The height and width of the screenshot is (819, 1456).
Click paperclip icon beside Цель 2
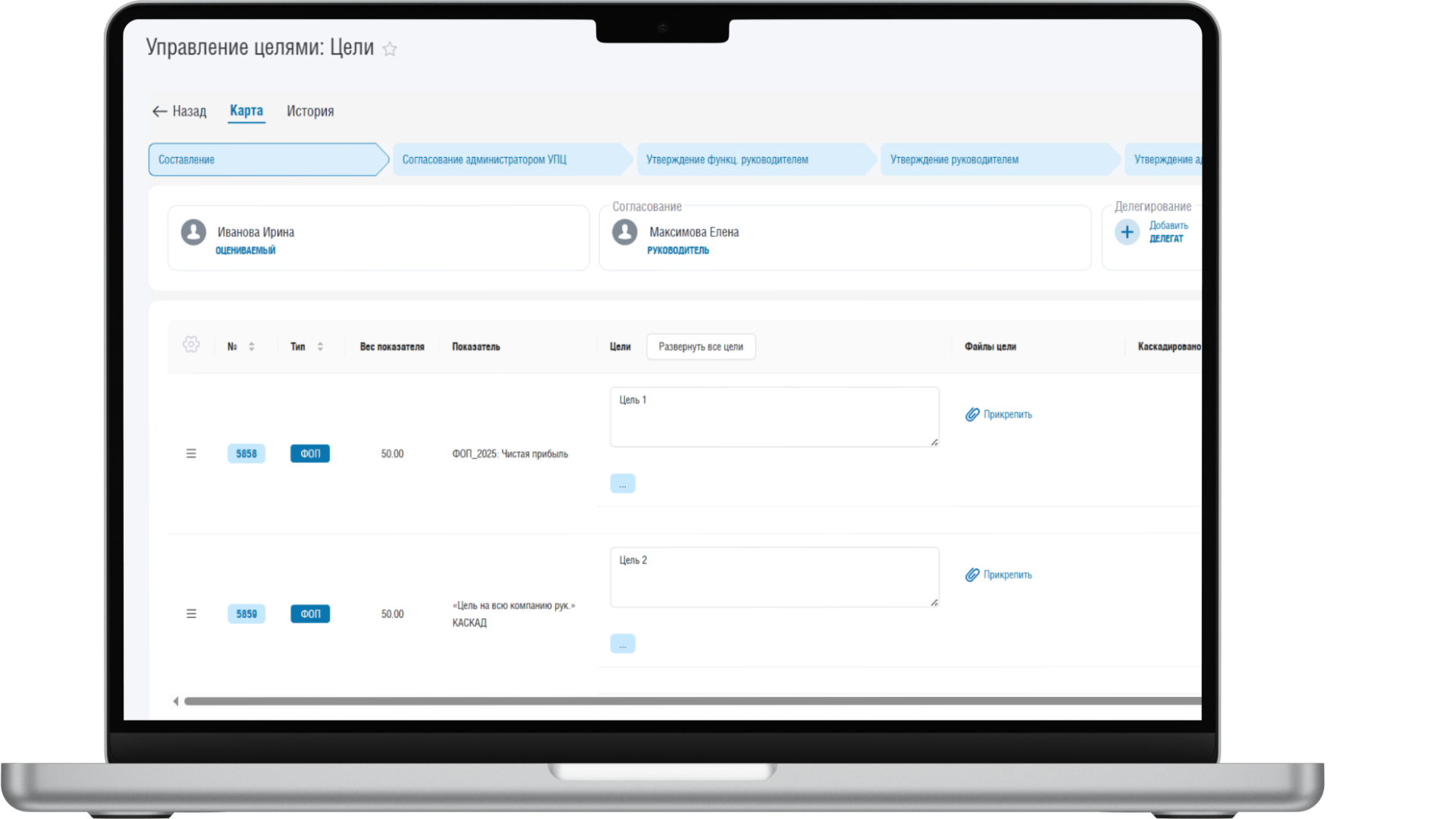[972, 575]
